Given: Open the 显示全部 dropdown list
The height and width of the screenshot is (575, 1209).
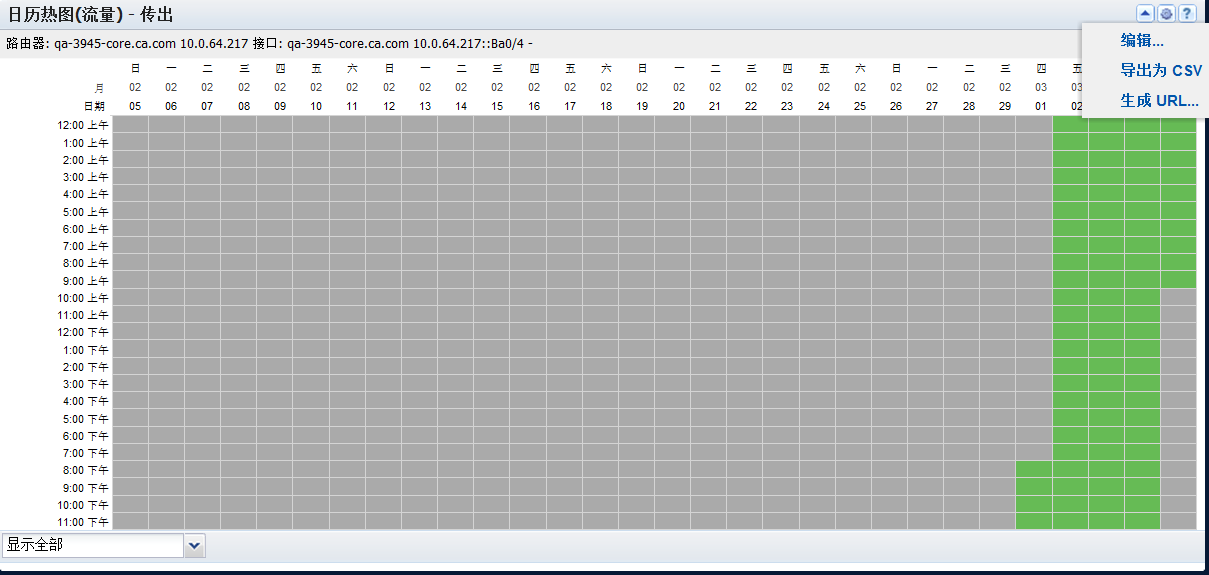Looking at the screenshot, I should [x=103, y=545].
